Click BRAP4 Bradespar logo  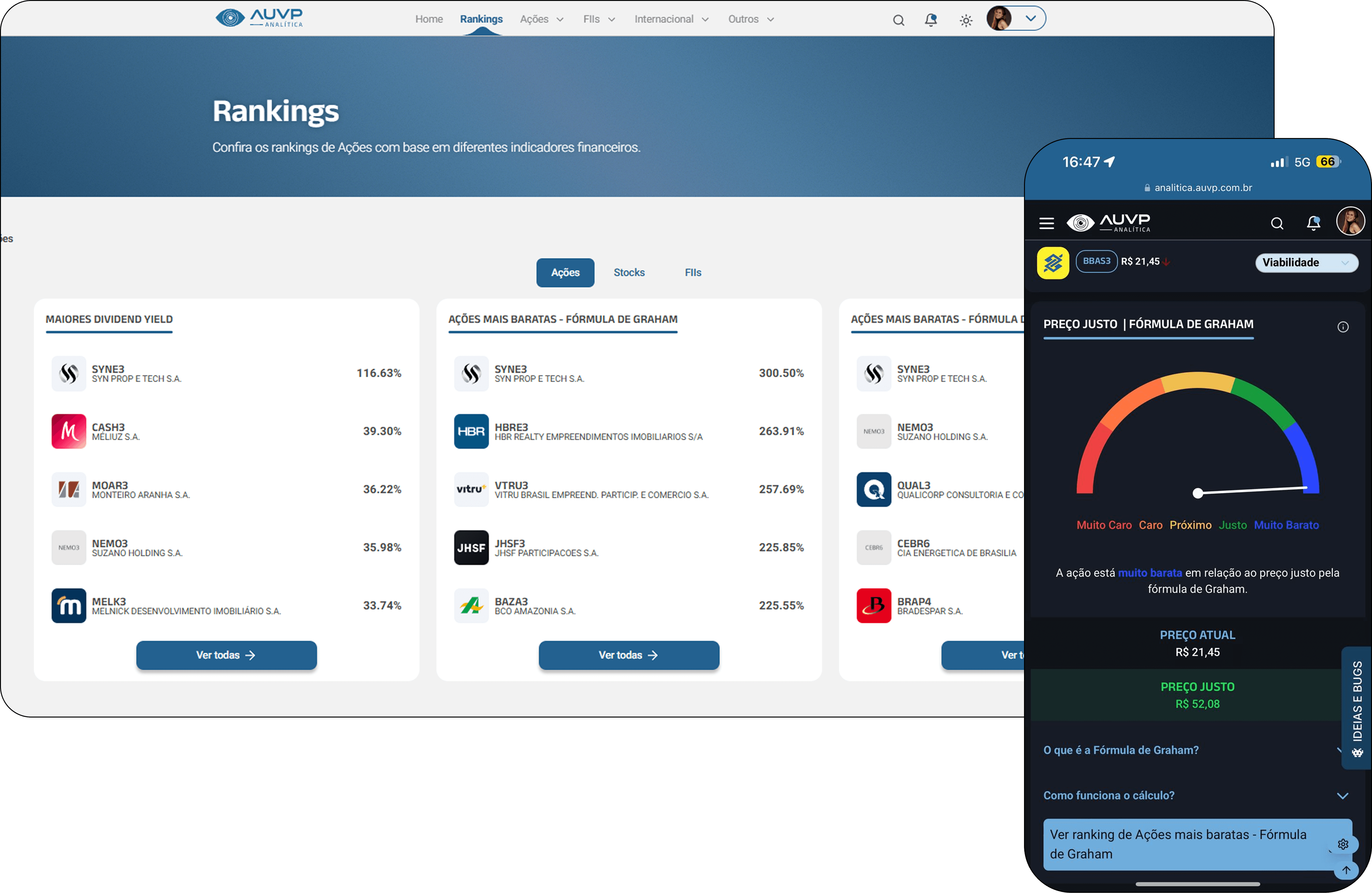pos(874,606)
